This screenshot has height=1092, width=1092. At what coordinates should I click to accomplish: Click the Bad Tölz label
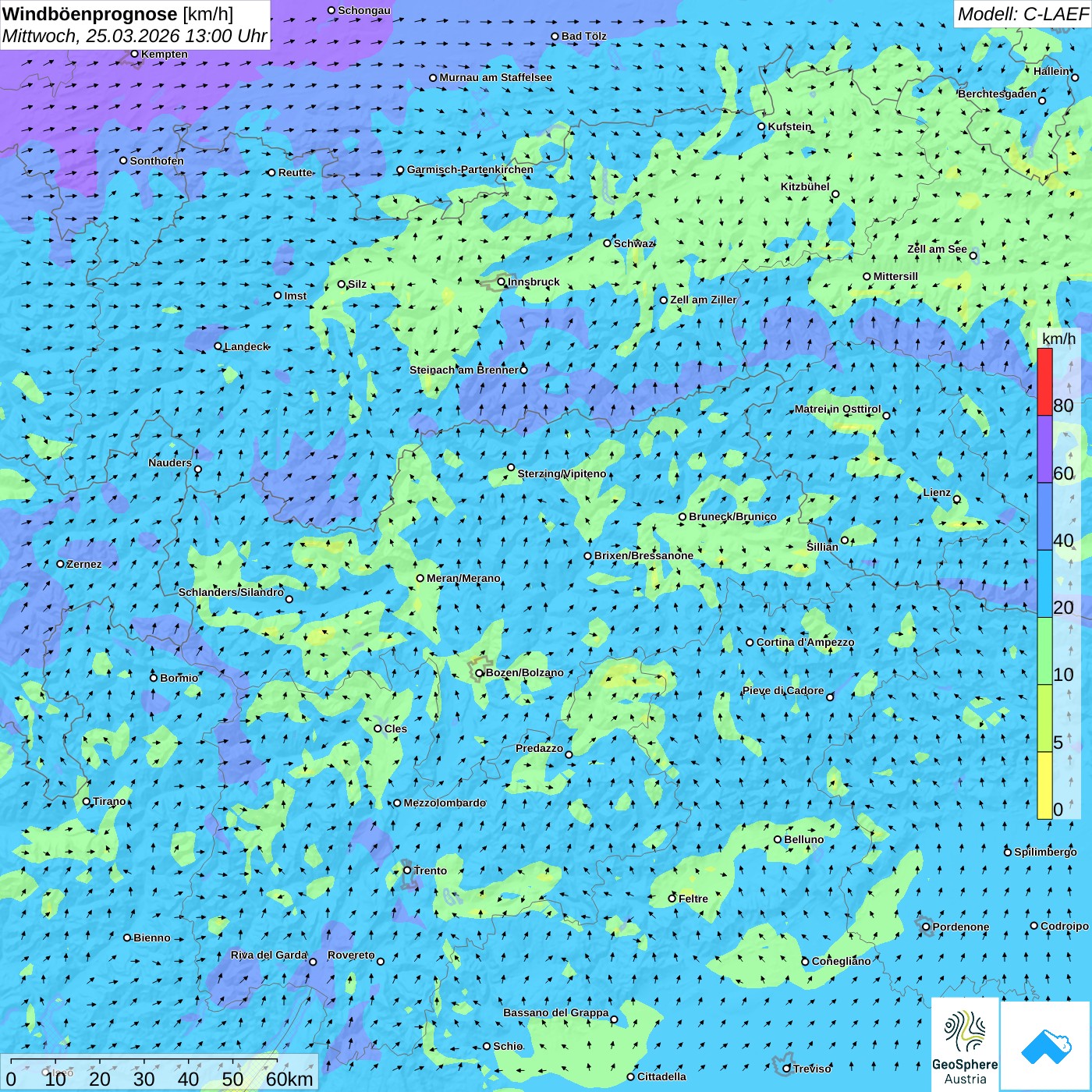[x=584, y=36]
